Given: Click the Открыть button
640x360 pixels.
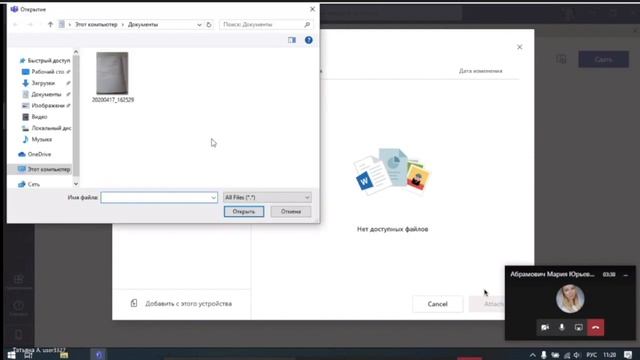Looking at the screenshot, I should coord(244,211).
